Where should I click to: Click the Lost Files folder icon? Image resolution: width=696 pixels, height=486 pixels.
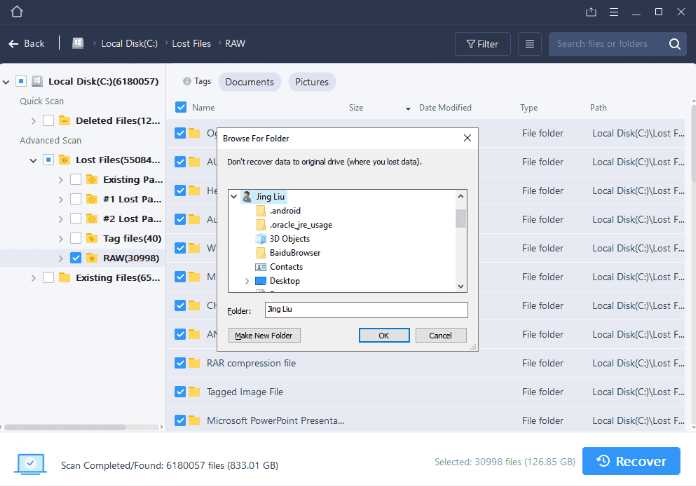[64, 159]
